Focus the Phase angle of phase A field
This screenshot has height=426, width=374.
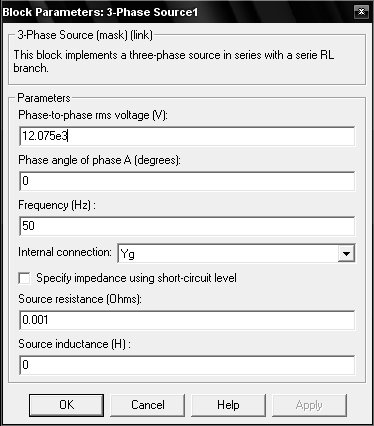coord(187,181)
